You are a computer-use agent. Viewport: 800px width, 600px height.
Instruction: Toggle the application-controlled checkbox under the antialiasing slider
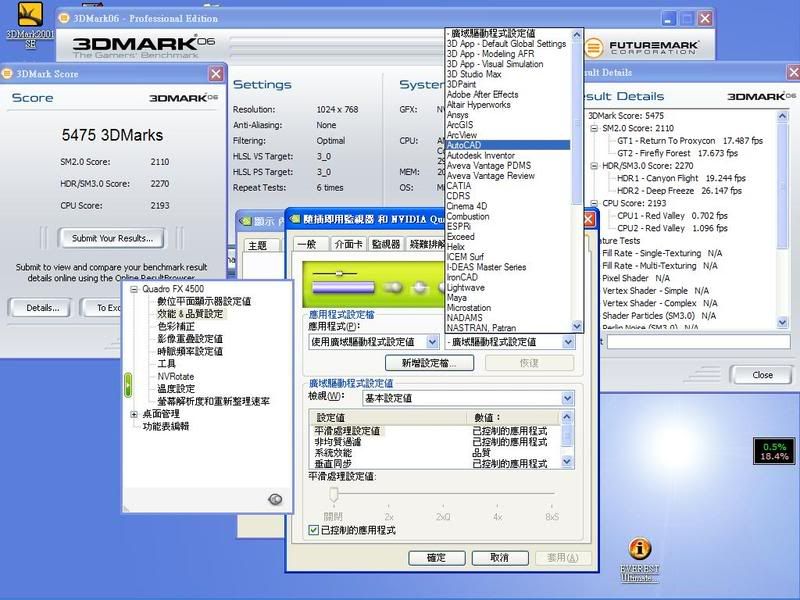[x=314, y=531]
